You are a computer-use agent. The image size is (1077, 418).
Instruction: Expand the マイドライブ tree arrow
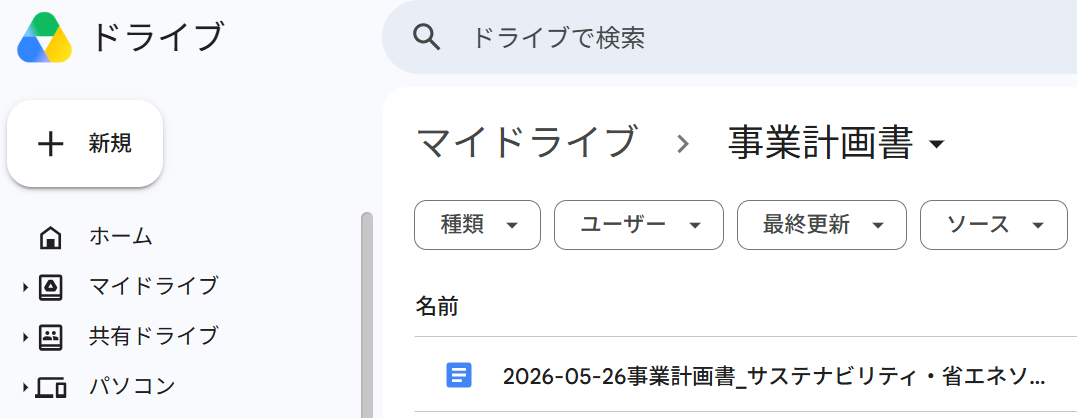pos(25,287)
